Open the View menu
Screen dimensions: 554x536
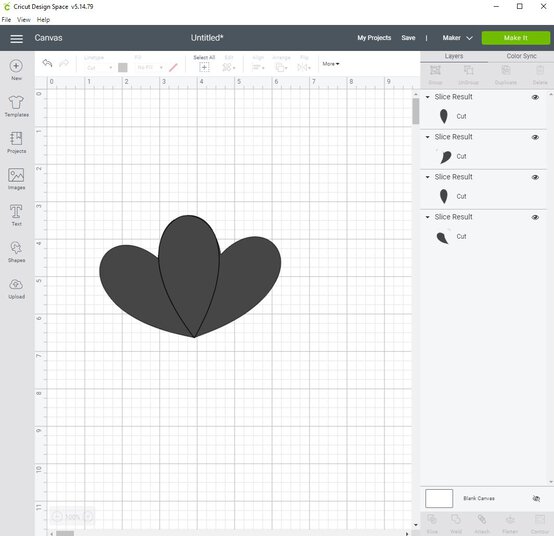24,20
